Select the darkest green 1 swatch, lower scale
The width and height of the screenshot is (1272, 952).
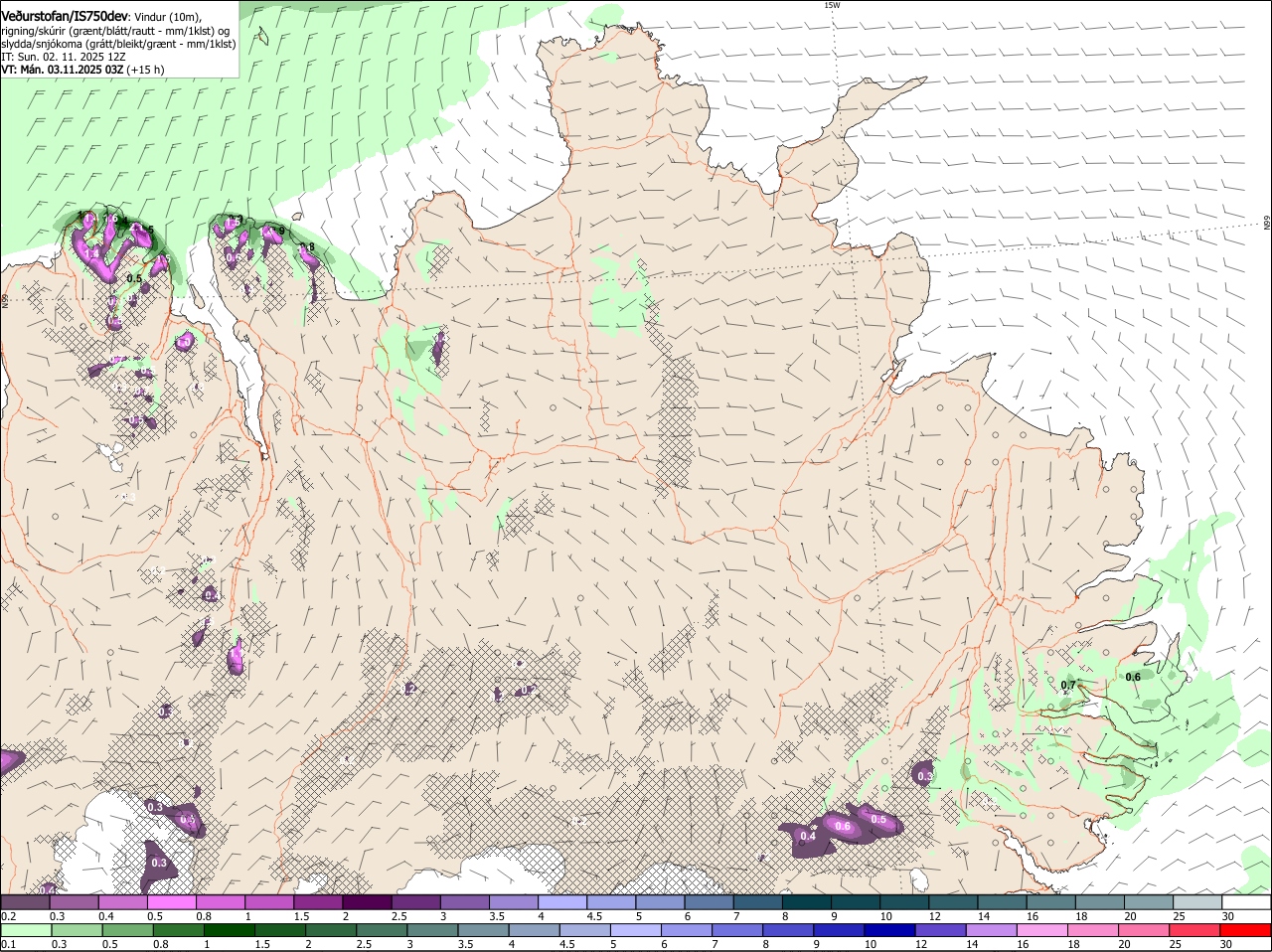[x=229, y=931]
